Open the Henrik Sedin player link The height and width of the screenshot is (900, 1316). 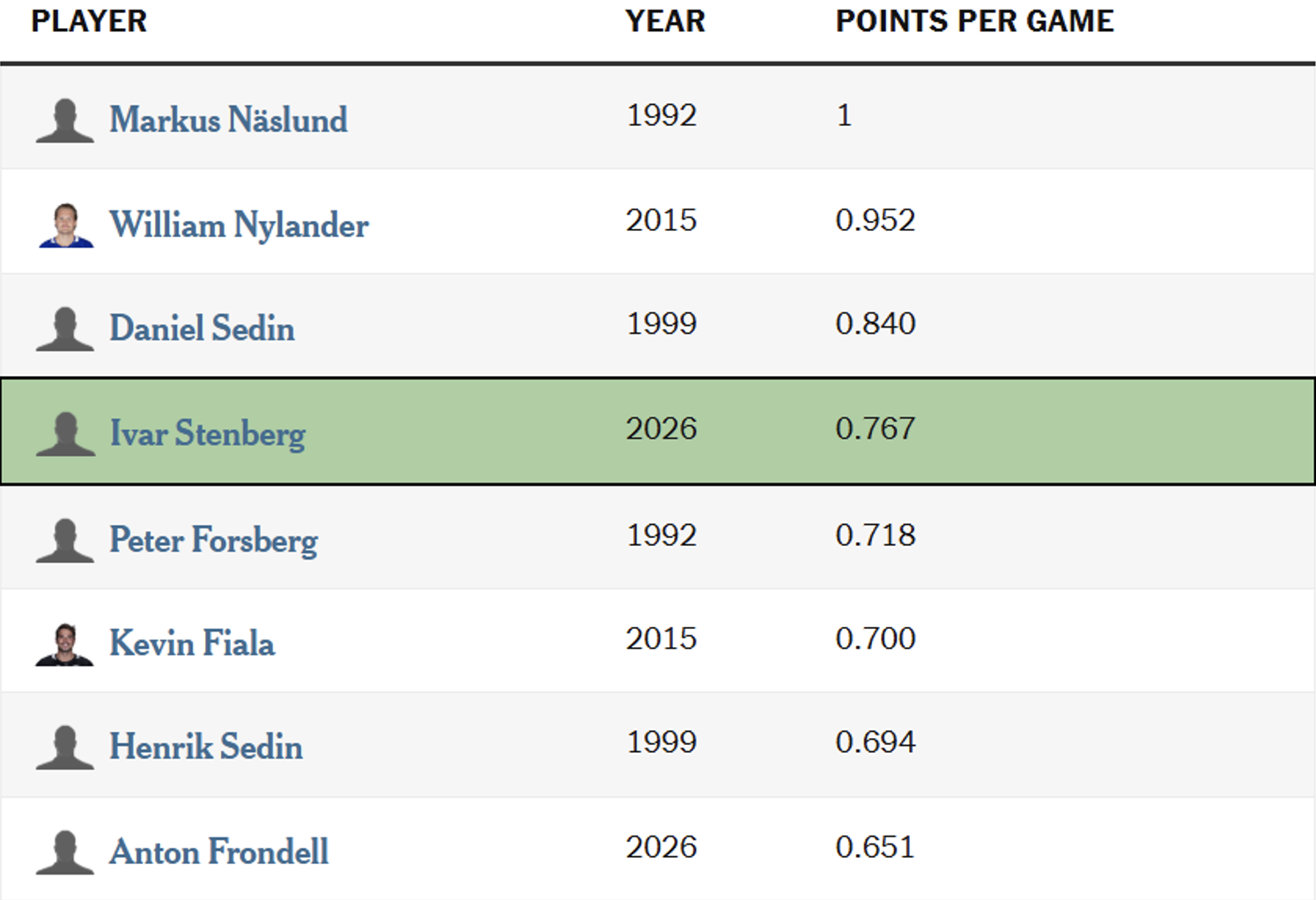206,747
